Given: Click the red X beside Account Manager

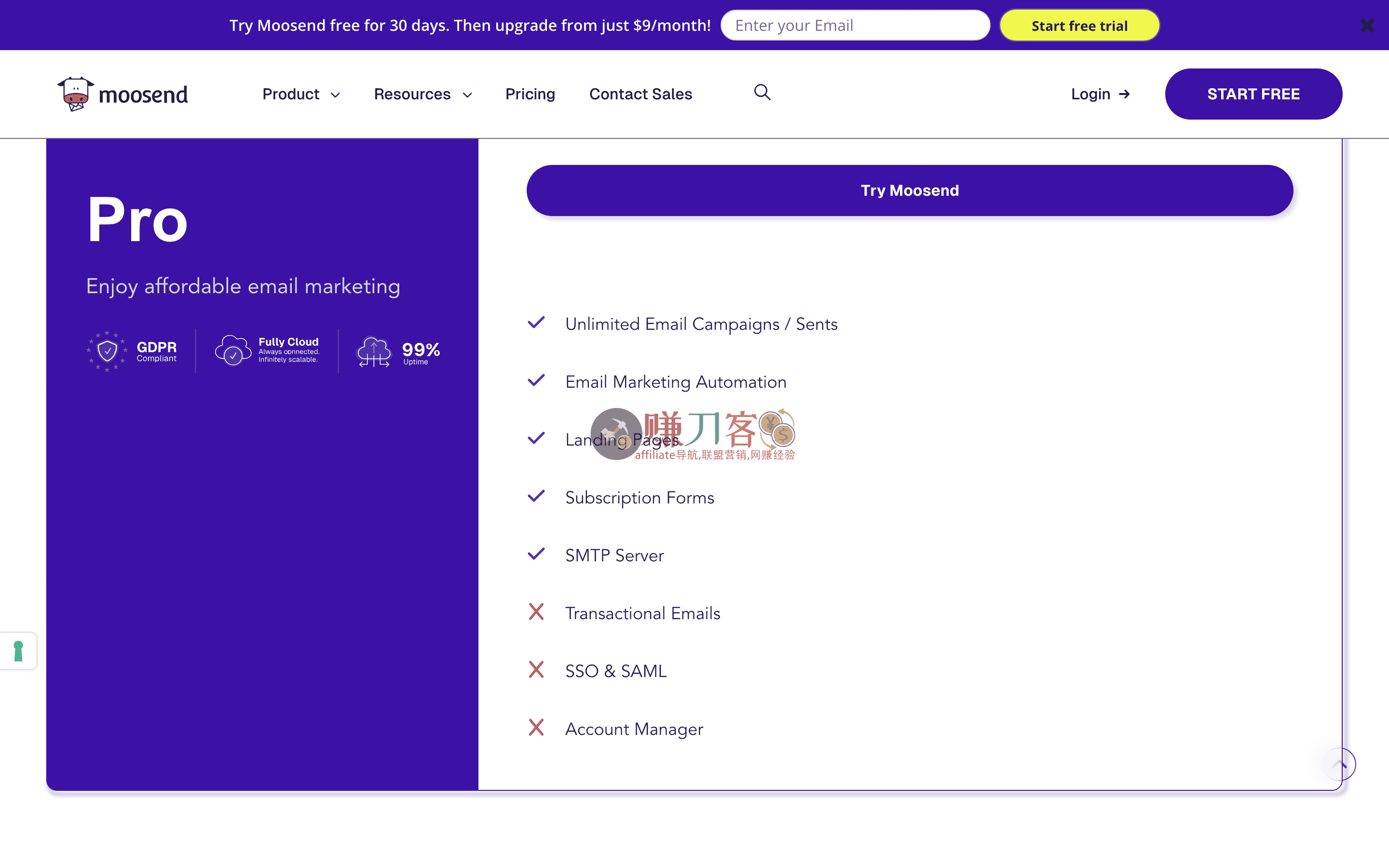Looking at the screenshot, I should [536, 728].
